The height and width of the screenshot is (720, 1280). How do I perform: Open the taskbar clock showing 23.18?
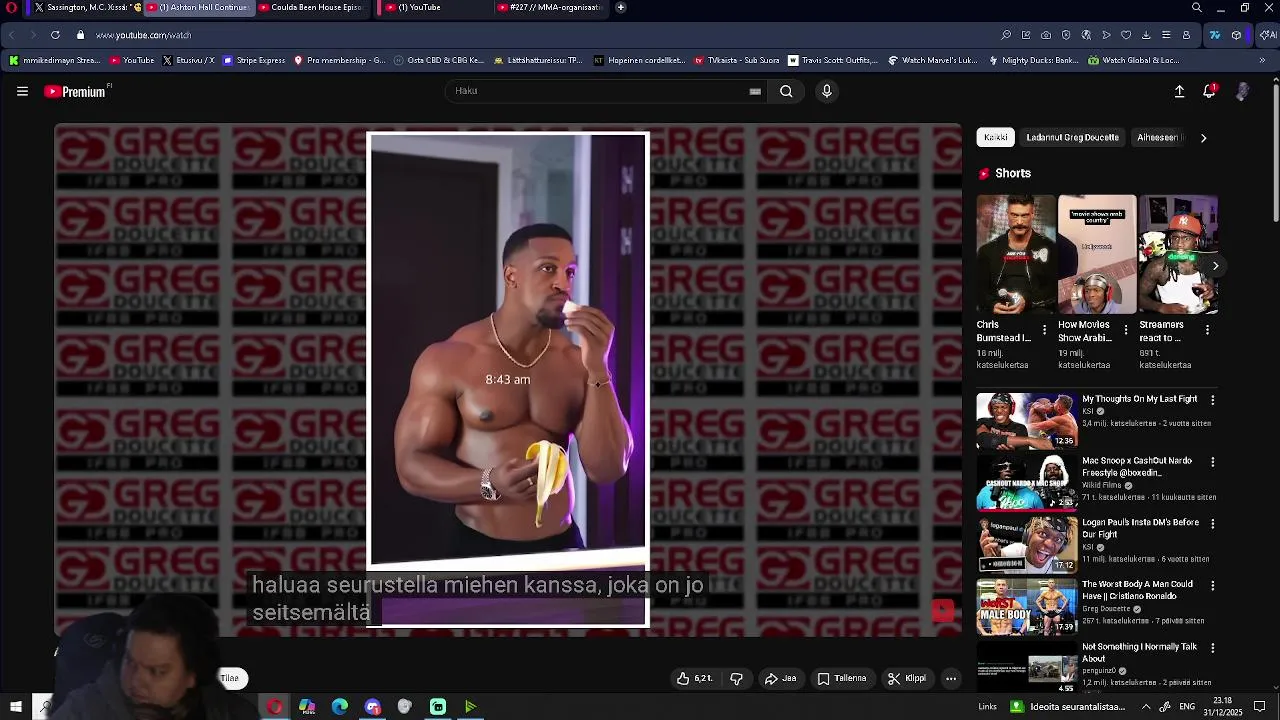tap(1222, 707)
